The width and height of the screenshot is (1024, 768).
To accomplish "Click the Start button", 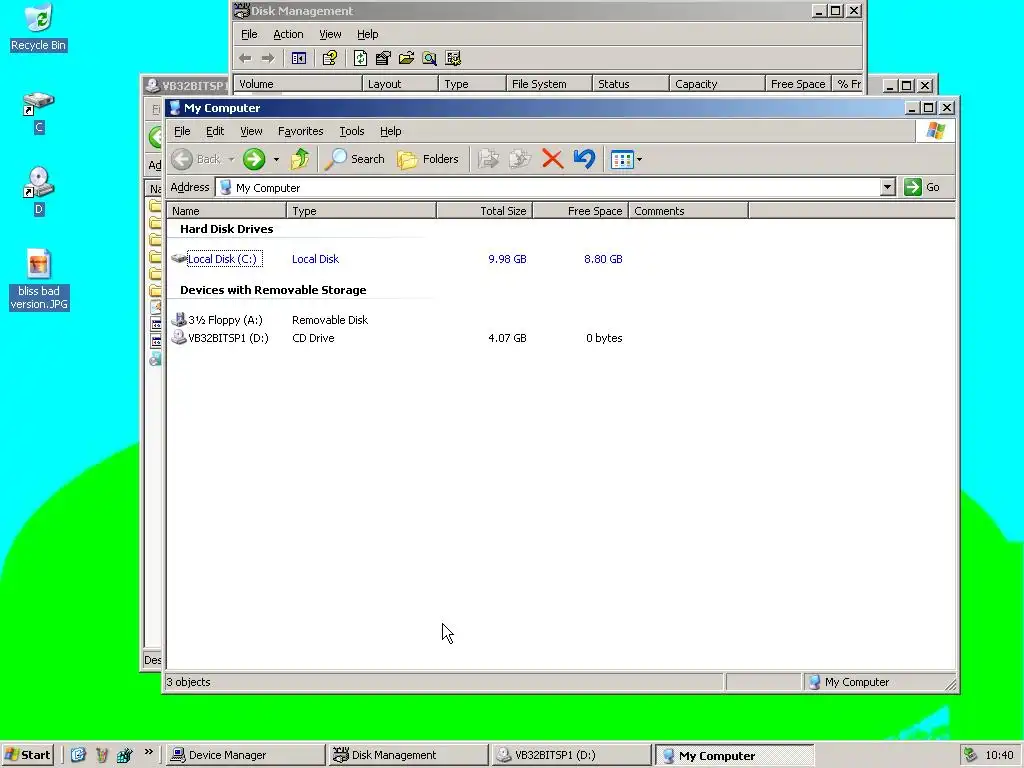I will pyautogui.click(x=27, y=755).
